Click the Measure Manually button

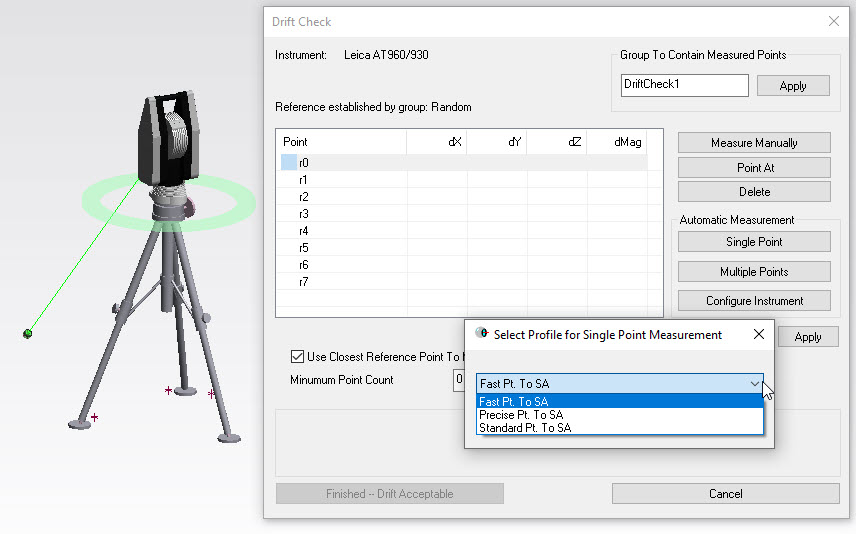click(754, 143)
